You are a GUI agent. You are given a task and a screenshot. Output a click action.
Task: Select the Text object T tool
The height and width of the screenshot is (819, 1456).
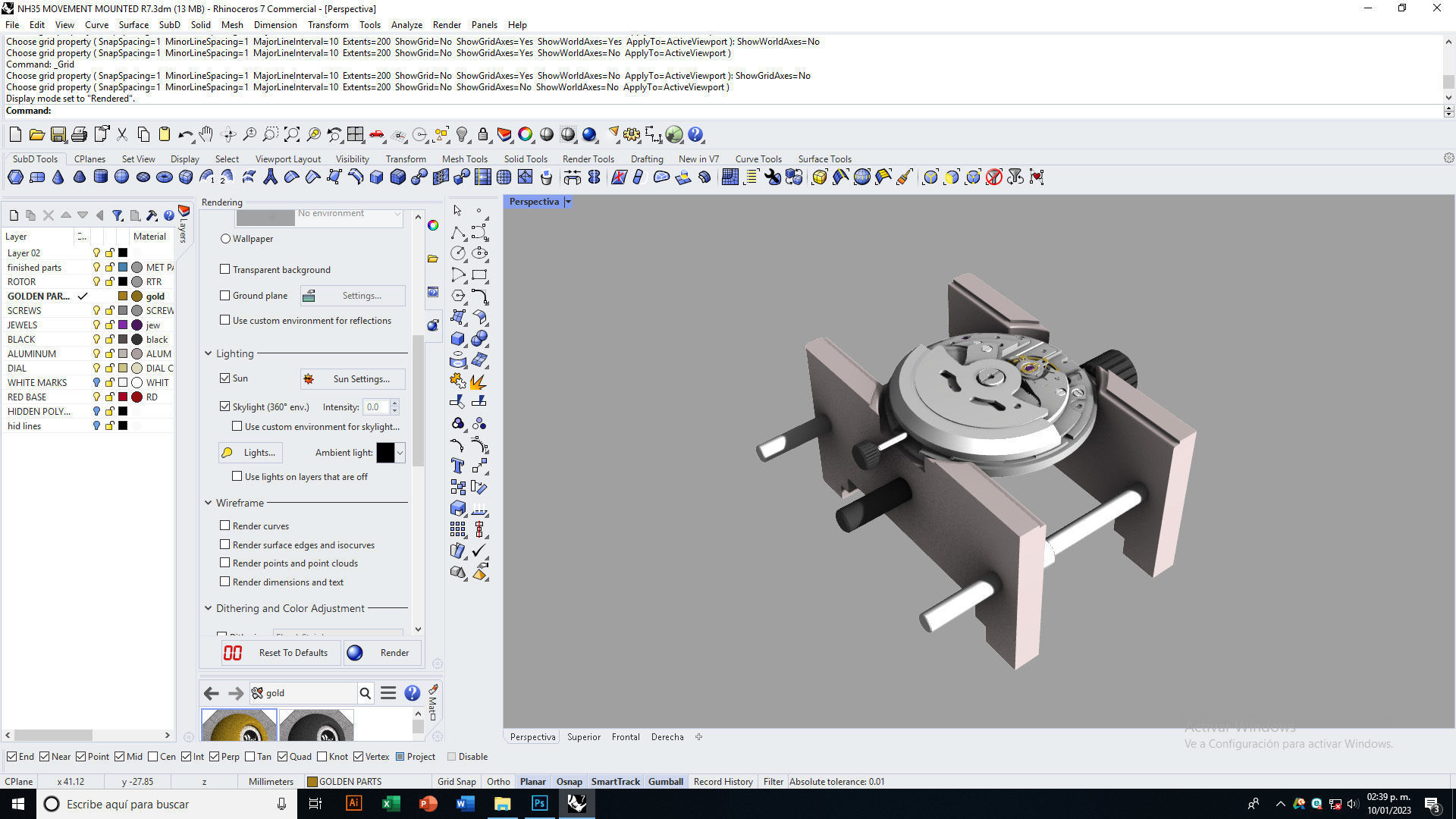tap(457, 466)
